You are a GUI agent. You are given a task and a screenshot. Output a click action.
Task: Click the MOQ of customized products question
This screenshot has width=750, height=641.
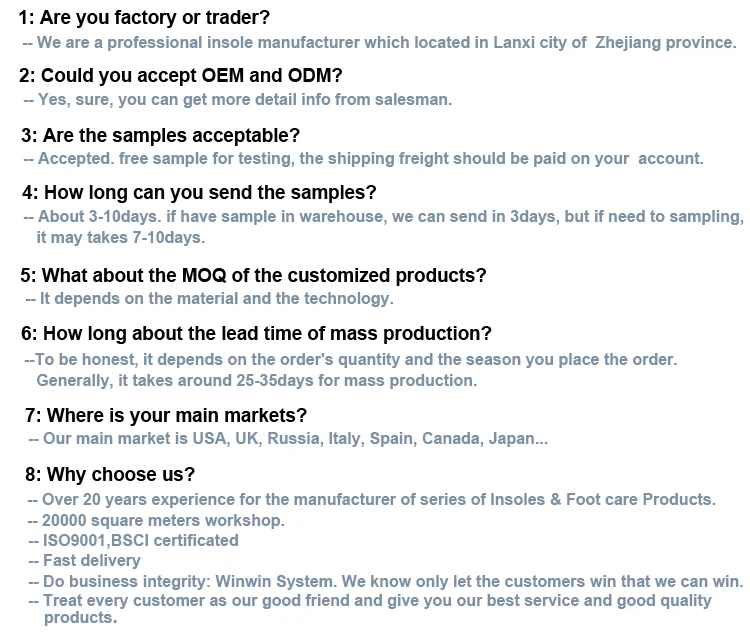click(253, 275)
